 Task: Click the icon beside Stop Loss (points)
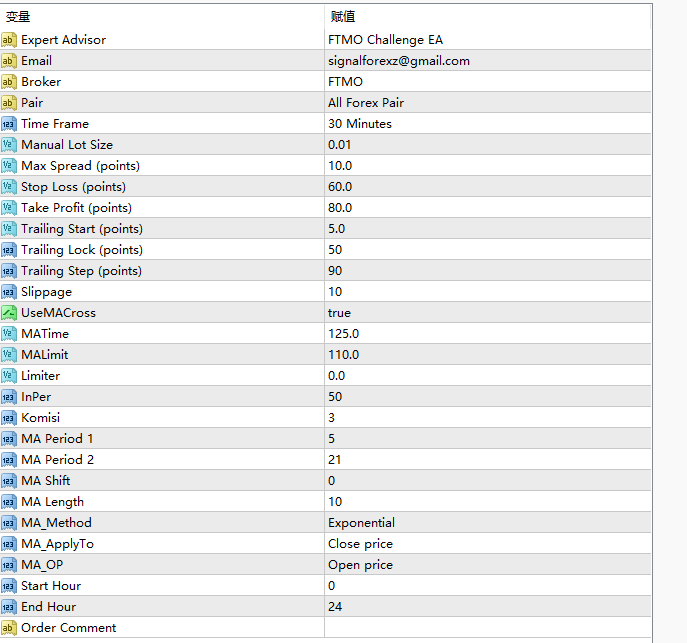[x=9, y=187]
